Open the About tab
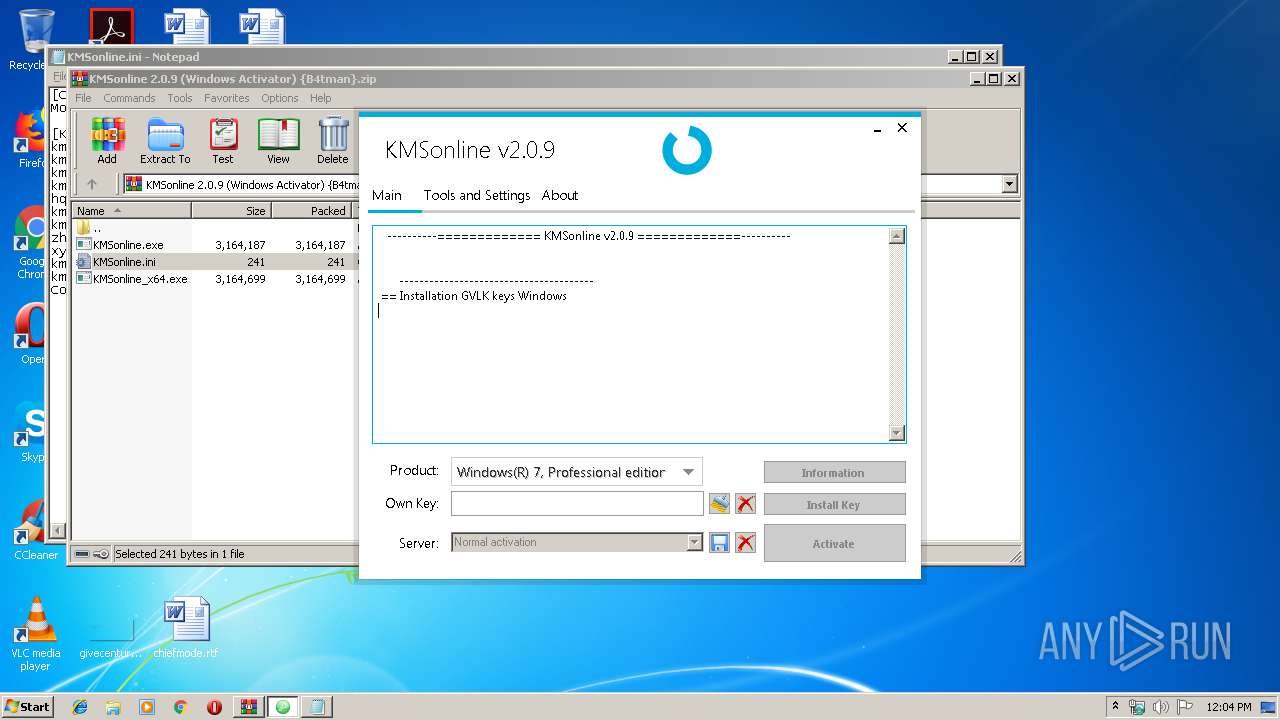The width and height of the screenshot is (1280, 720). tap(560, 195)
